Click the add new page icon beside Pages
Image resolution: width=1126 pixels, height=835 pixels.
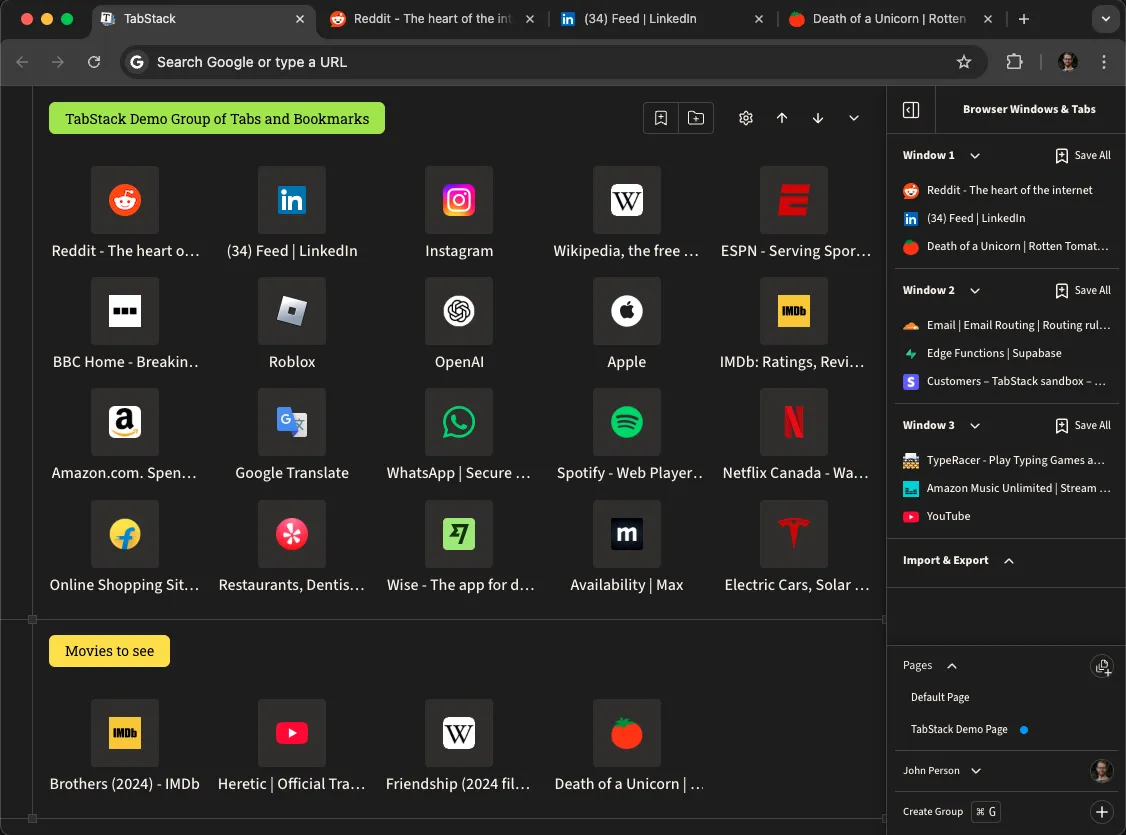click(1102, 666)
